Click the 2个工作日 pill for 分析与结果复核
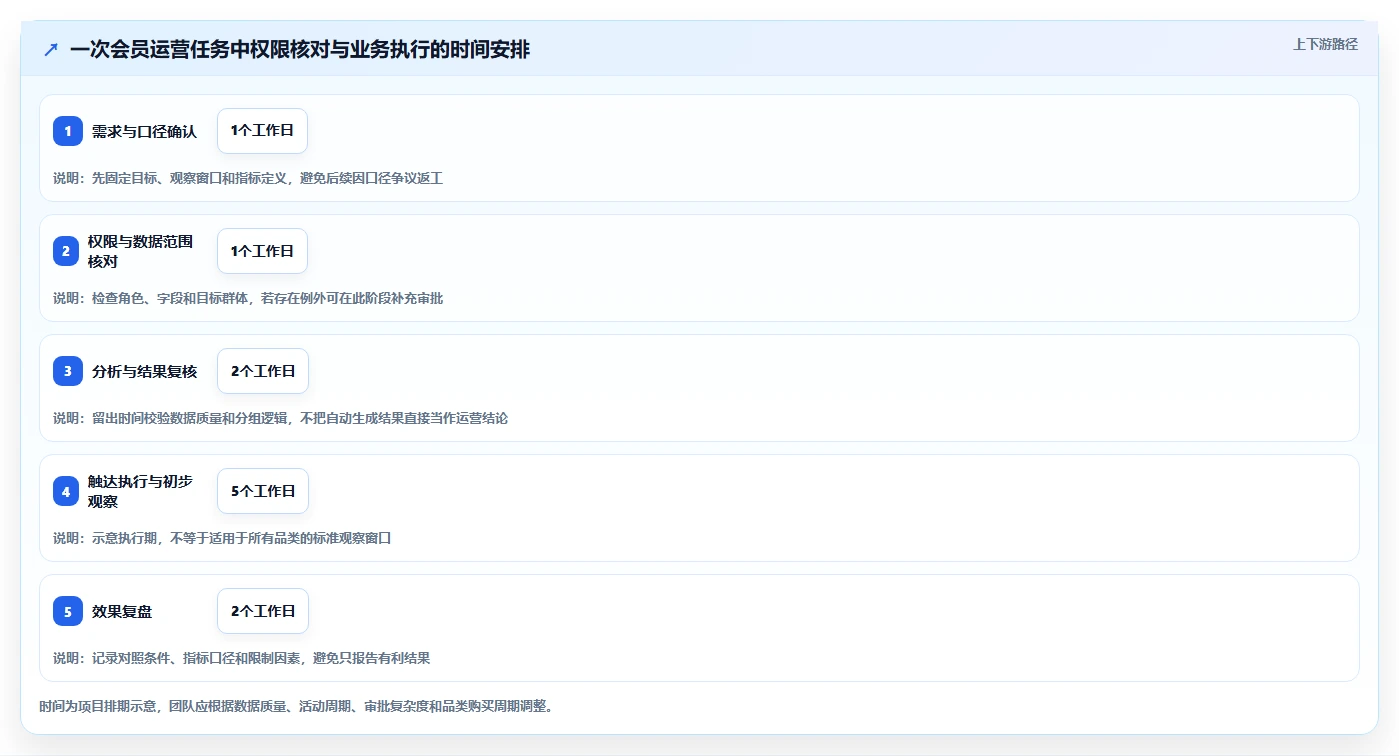Viewport: 1399px width, 756px height. (x=263, y=371)
